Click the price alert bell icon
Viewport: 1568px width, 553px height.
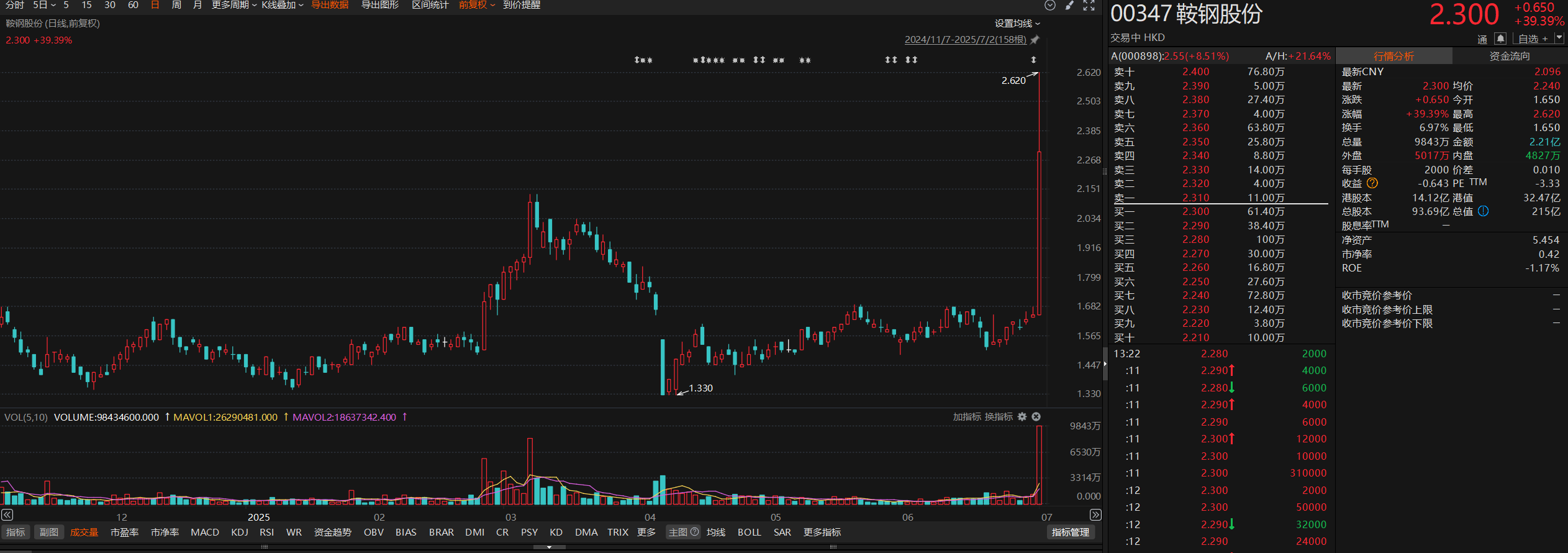tap(1500, 39)
